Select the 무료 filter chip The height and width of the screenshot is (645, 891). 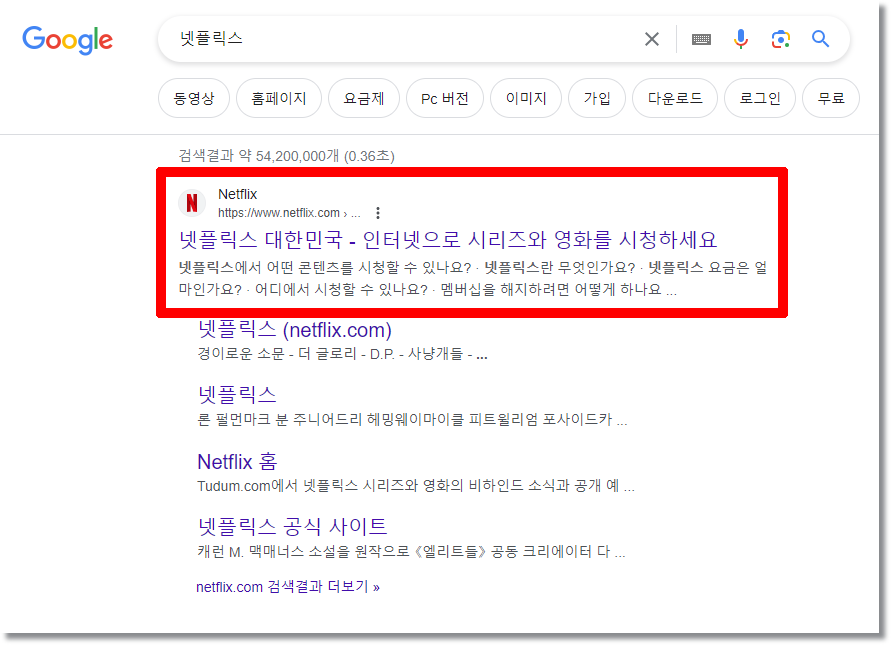[831, 98]
